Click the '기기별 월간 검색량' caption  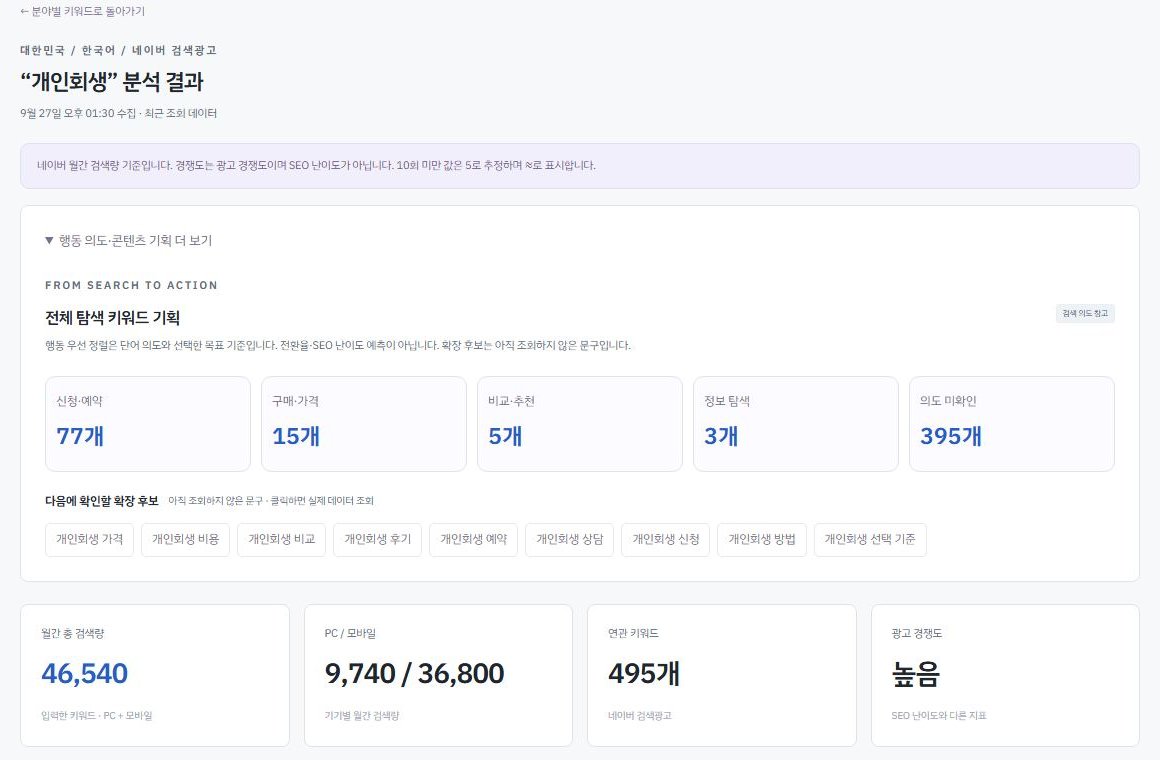pyautogui.click(x=362, y=716)
